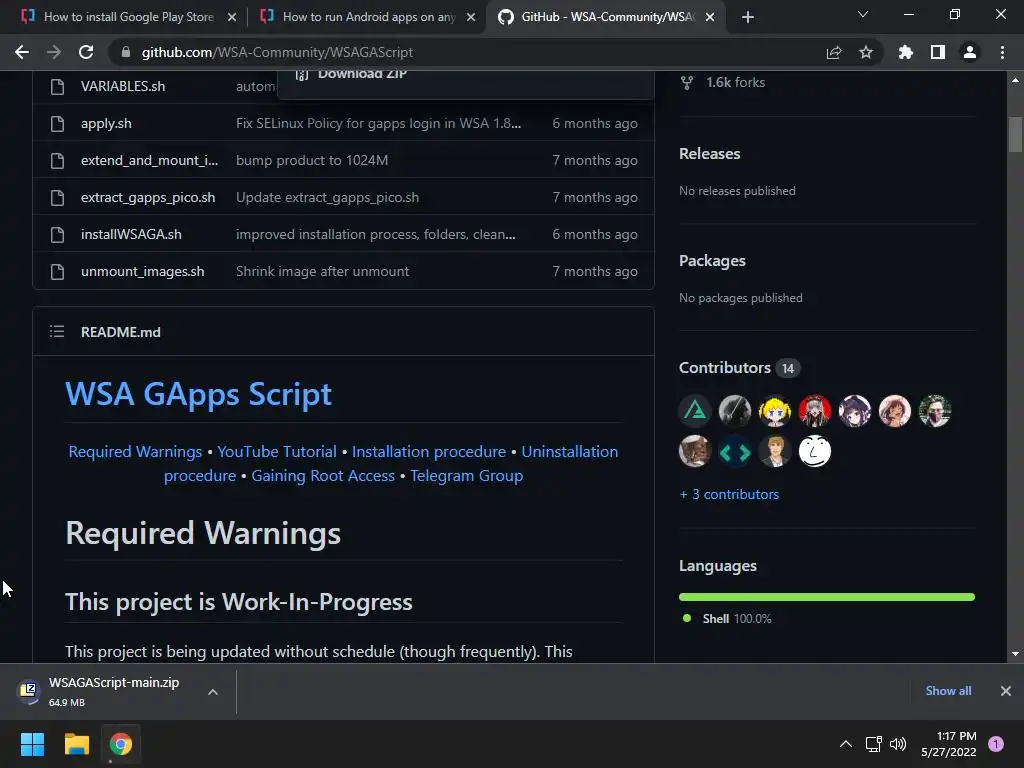The width and height of the screenshot is (1024, 768).
Task: Close the GitHub WSA-Community tab
Action: (710, 18)
